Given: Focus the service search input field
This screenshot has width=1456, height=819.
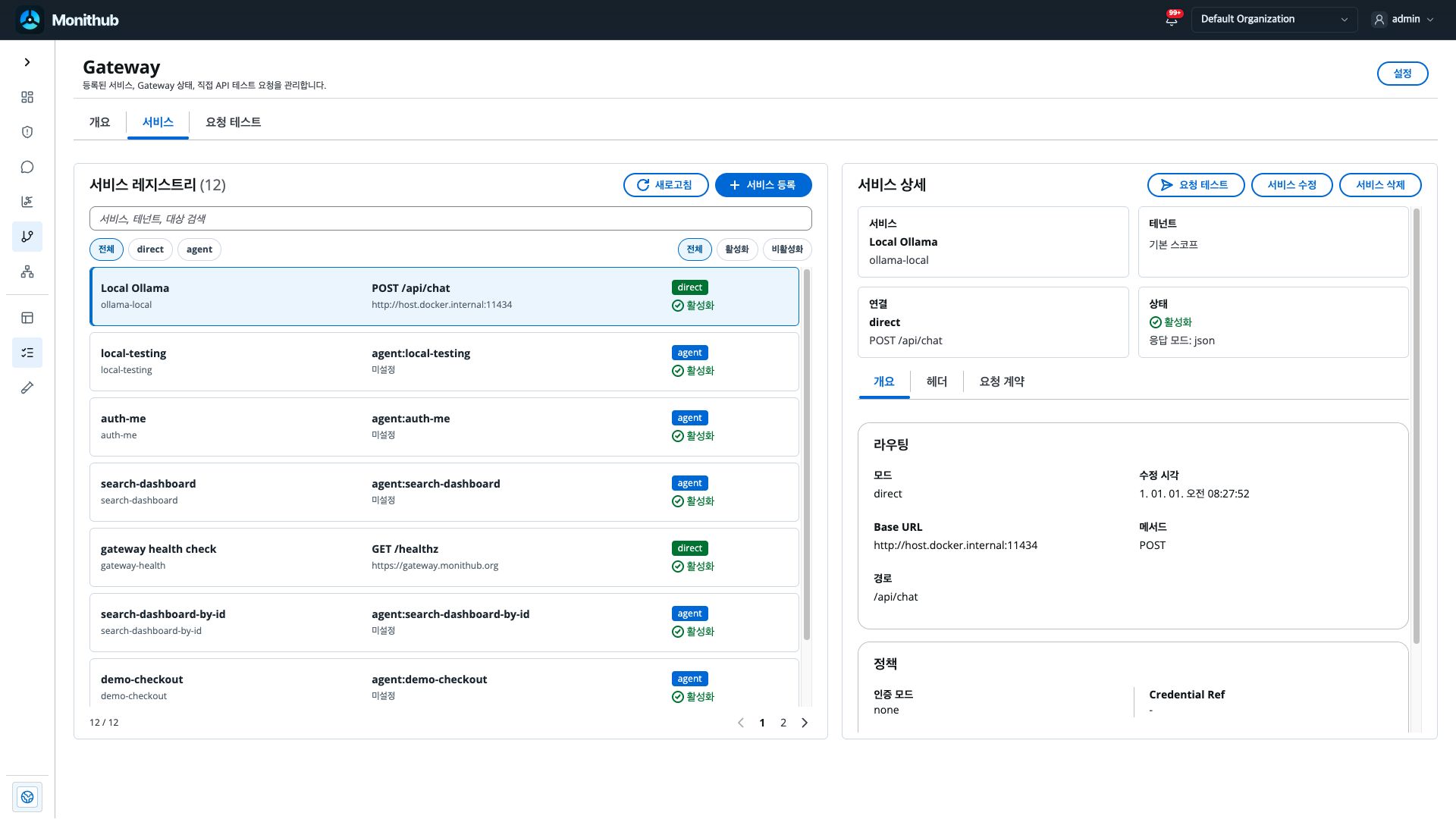Looking at the screenshot, I should 450,218.
